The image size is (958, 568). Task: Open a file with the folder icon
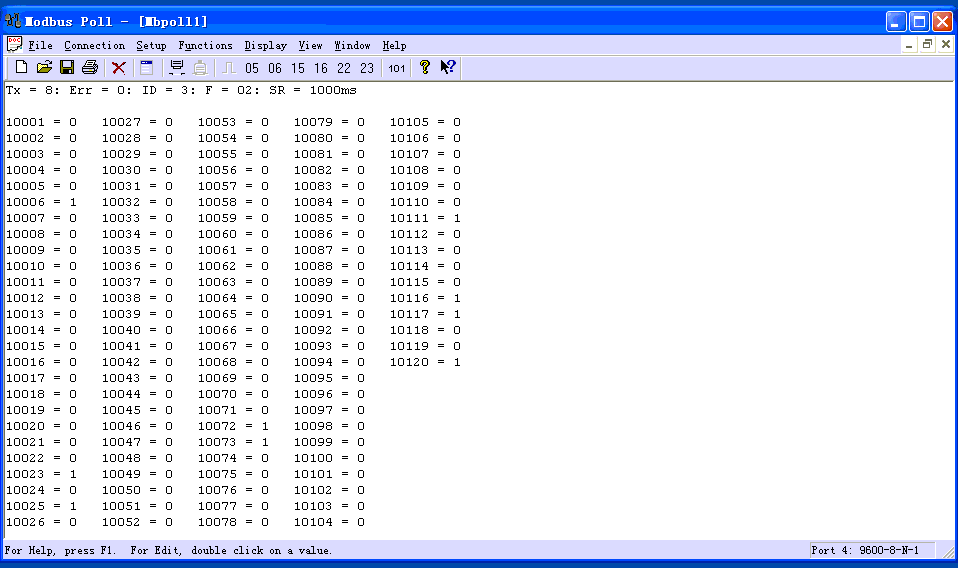pos(44,68)
